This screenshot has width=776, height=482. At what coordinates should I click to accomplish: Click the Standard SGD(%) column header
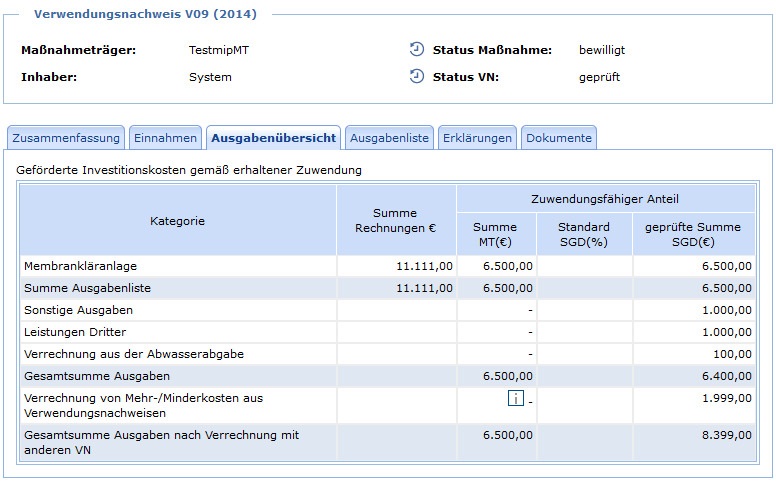tap(583, 234)
